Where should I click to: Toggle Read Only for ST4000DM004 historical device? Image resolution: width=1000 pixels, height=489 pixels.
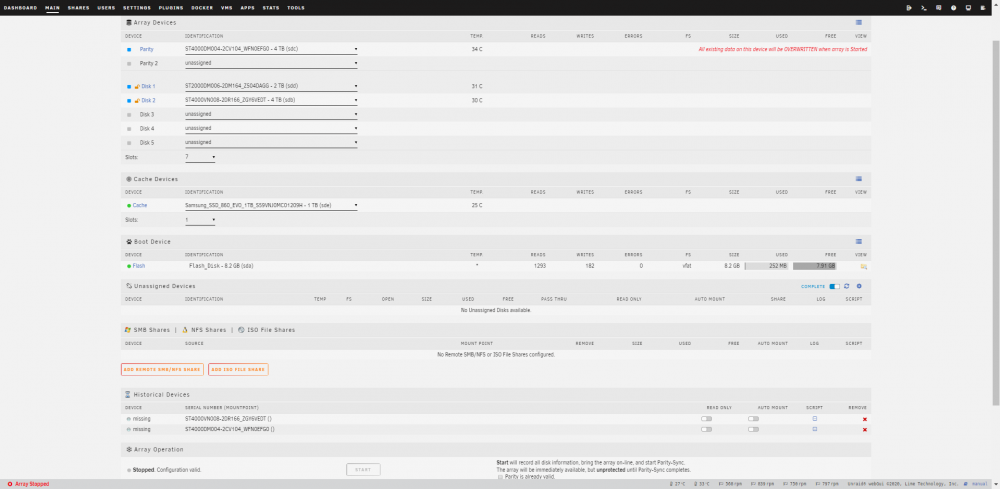[x=706, y=430]
